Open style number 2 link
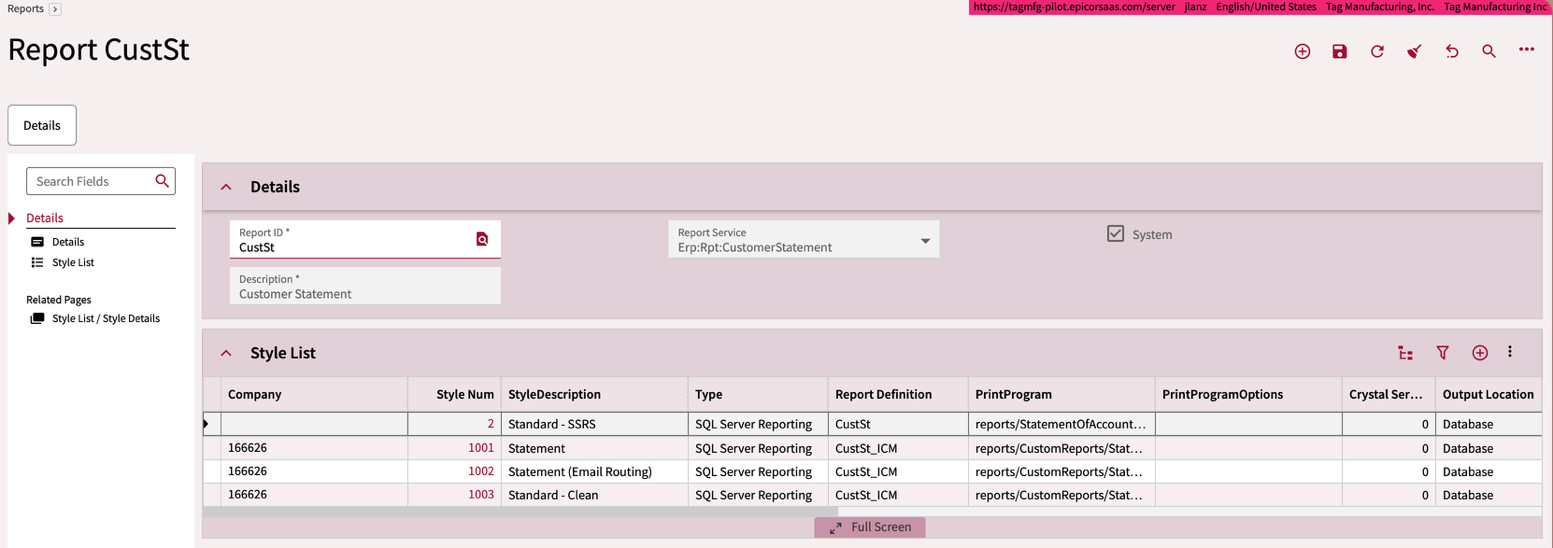Image resolution: width=1553 pixels, height=548 pixels. tap(491, 424)
